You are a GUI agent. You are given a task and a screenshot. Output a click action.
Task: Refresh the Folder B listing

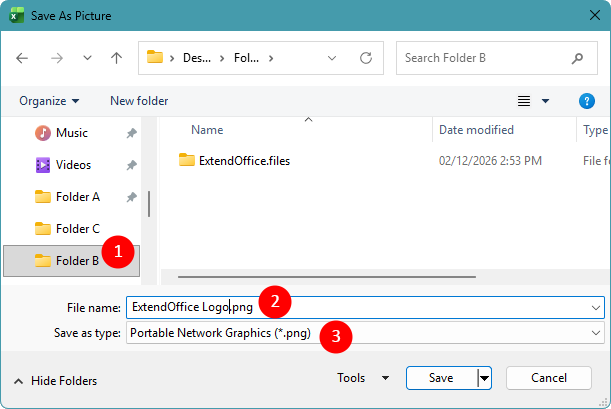pyautogui.click(x=366, y=58)
